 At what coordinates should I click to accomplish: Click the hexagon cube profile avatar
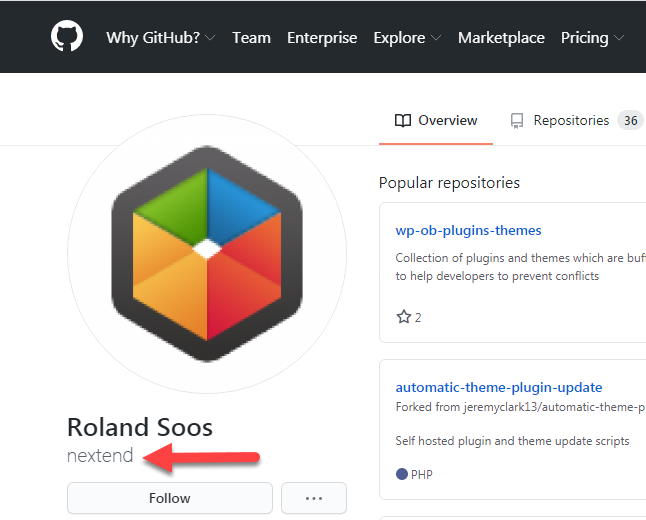[207, 254]
